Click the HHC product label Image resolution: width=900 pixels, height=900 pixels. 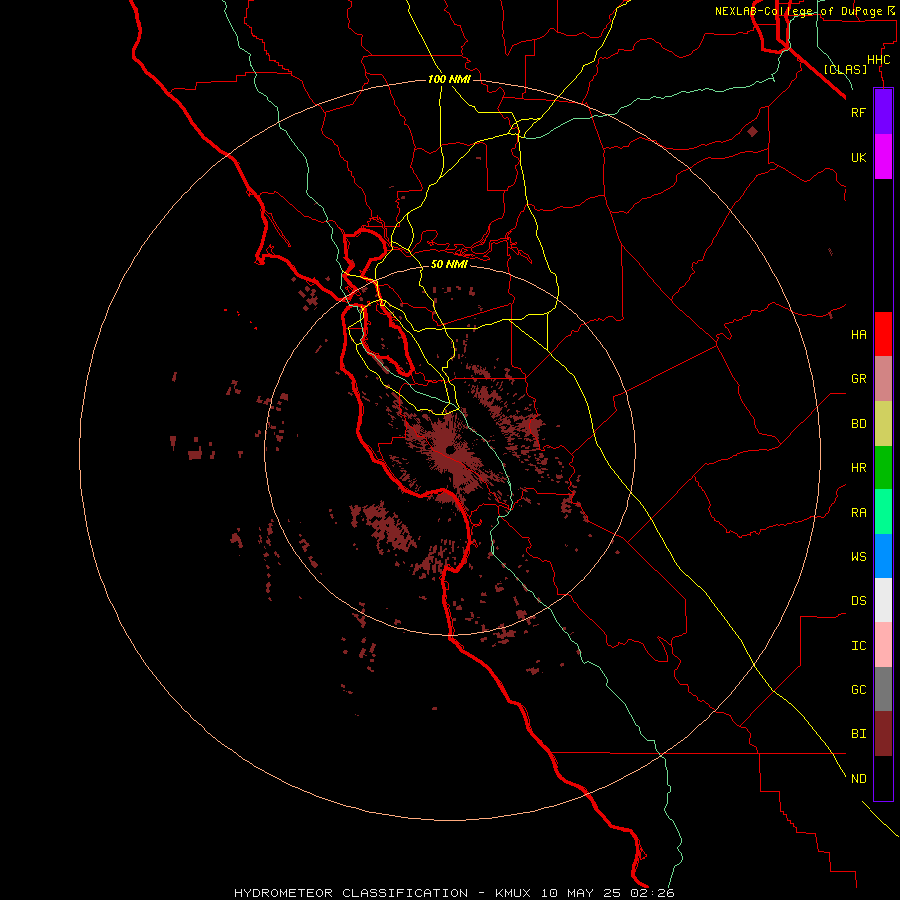point(879,60)
